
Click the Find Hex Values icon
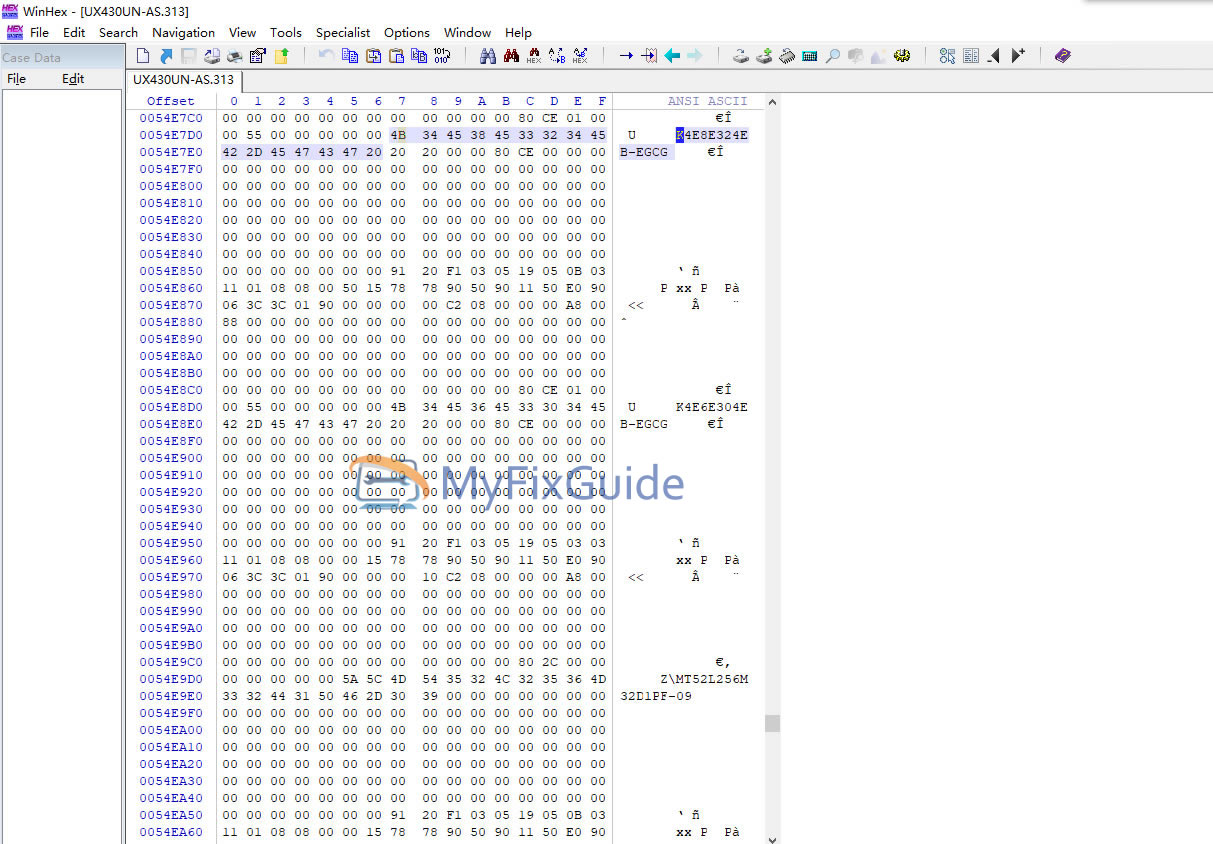pyautogui.click(x=534, y=56)
